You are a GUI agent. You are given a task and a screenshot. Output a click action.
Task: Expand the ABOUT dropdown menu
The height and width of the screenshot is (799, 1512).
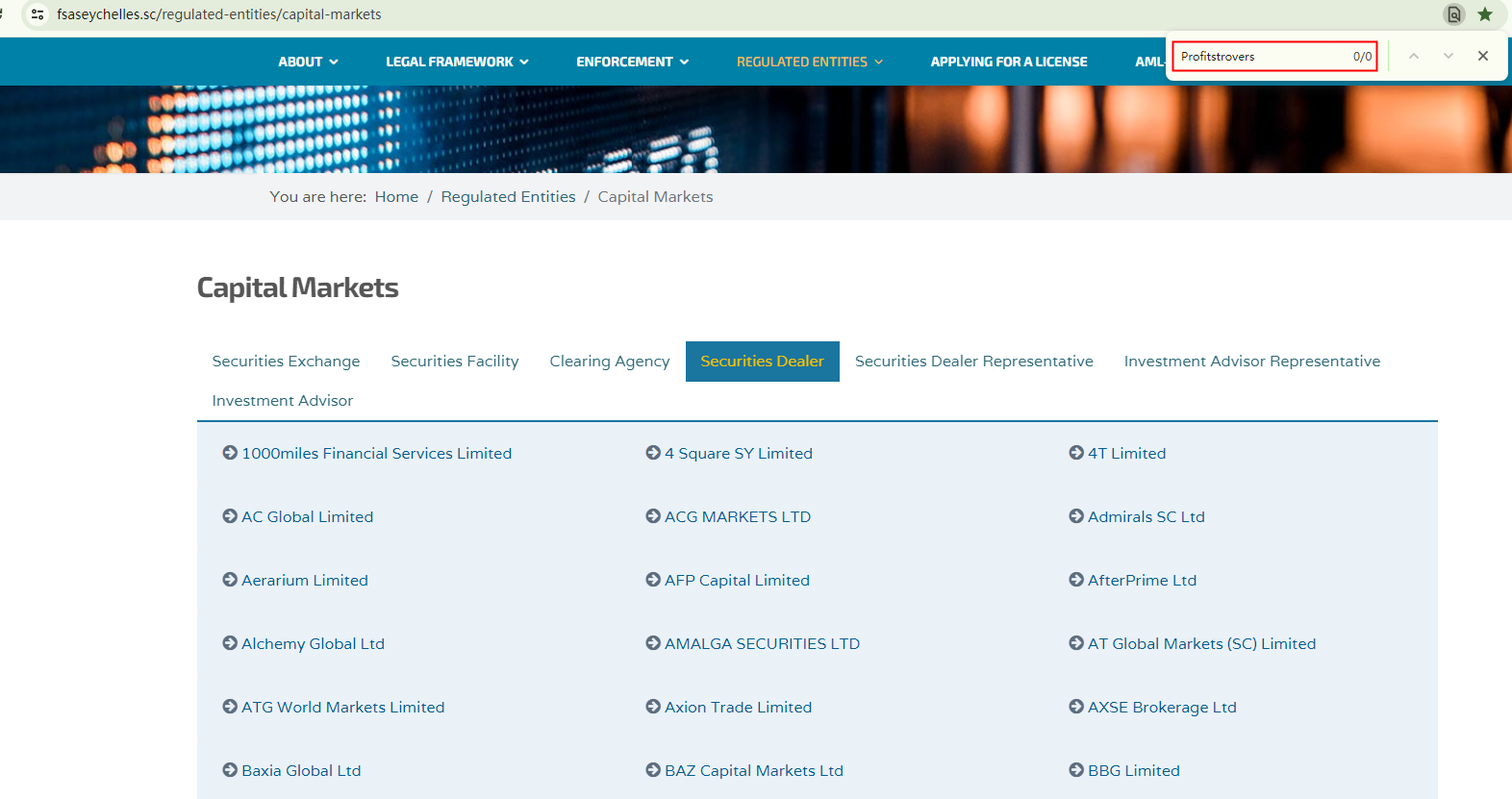308,62
